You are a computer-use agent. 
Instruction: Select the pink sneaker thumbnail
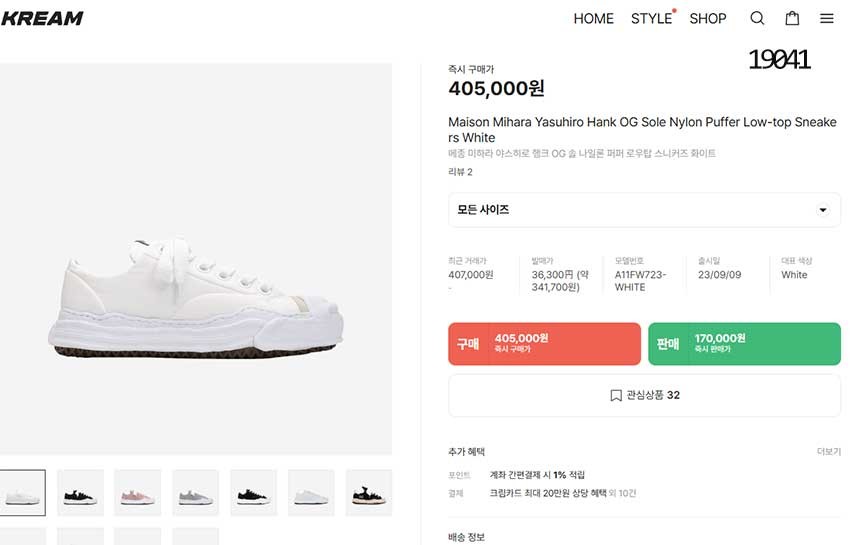(x=137, y=493)
